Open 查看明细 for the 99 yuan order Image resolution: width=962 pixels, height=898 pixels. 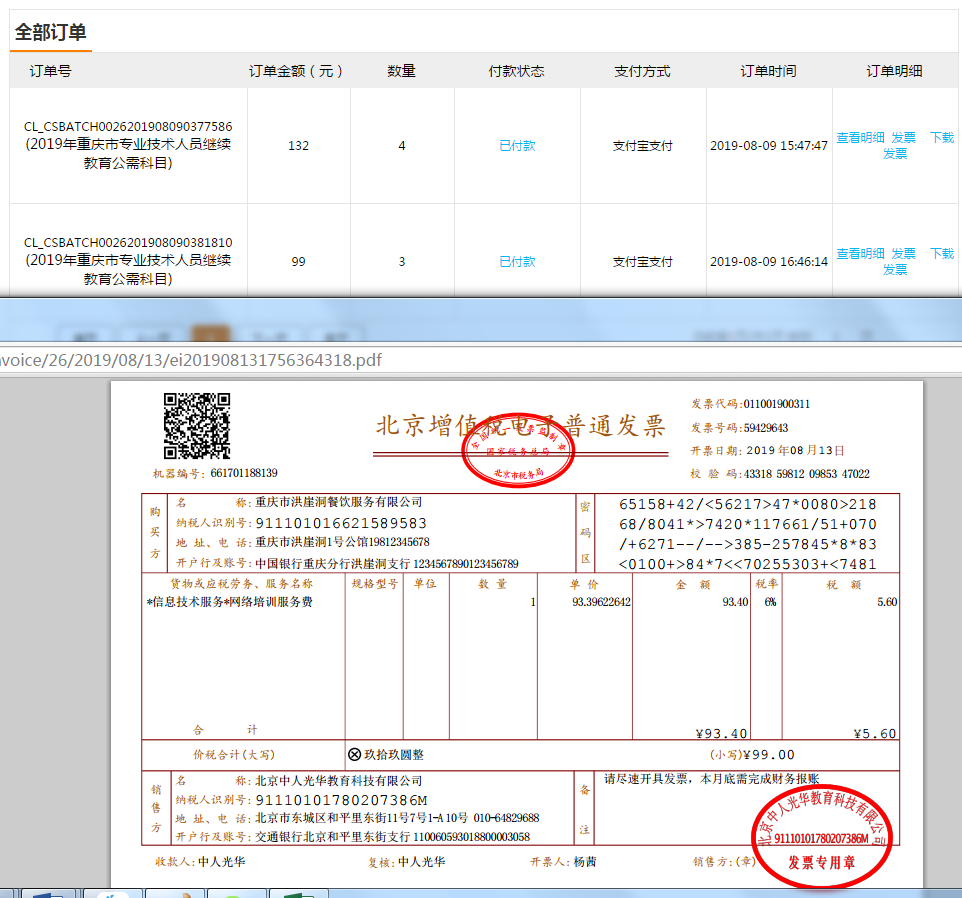pos(860,253)
